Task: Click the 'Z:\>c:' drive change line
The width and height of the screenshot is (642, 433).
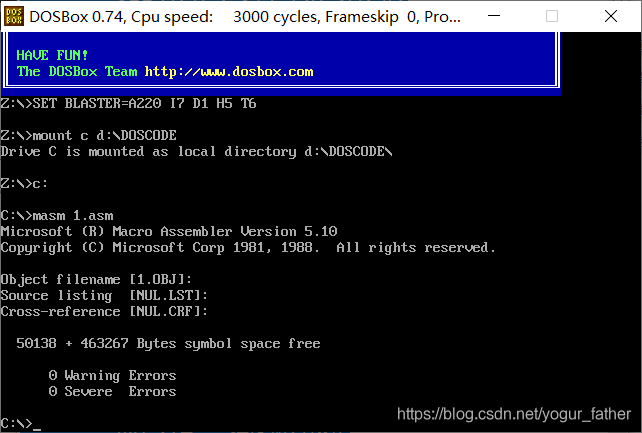Action: [25, 183]
